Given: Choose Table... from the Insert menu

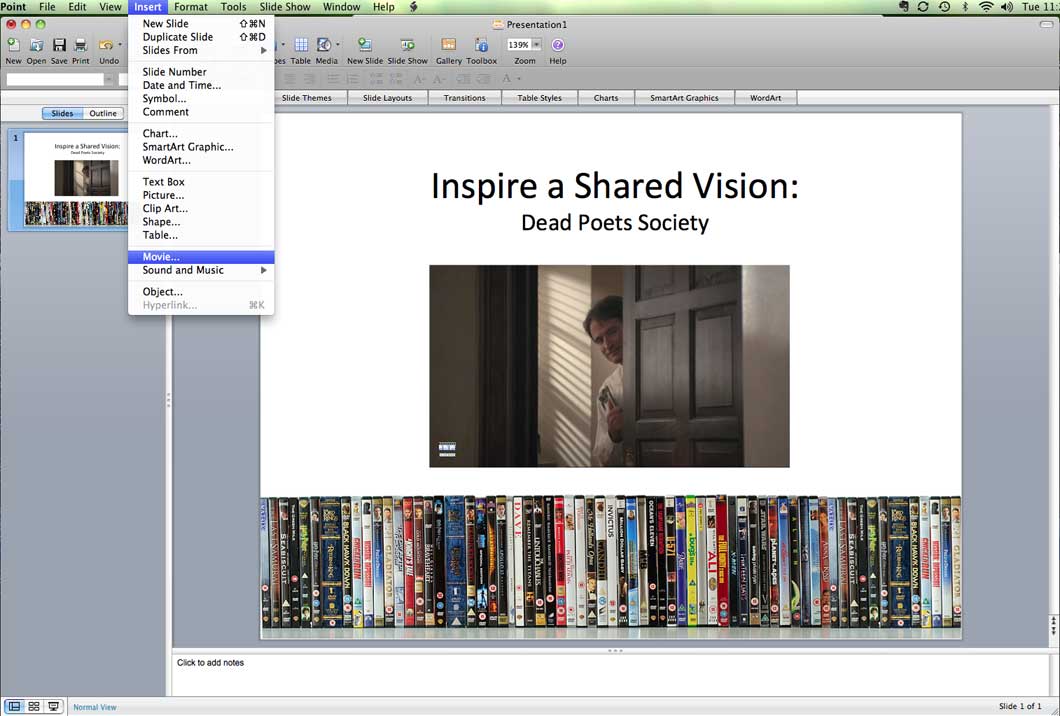Looking at the screenshot, I should [201, 235].
